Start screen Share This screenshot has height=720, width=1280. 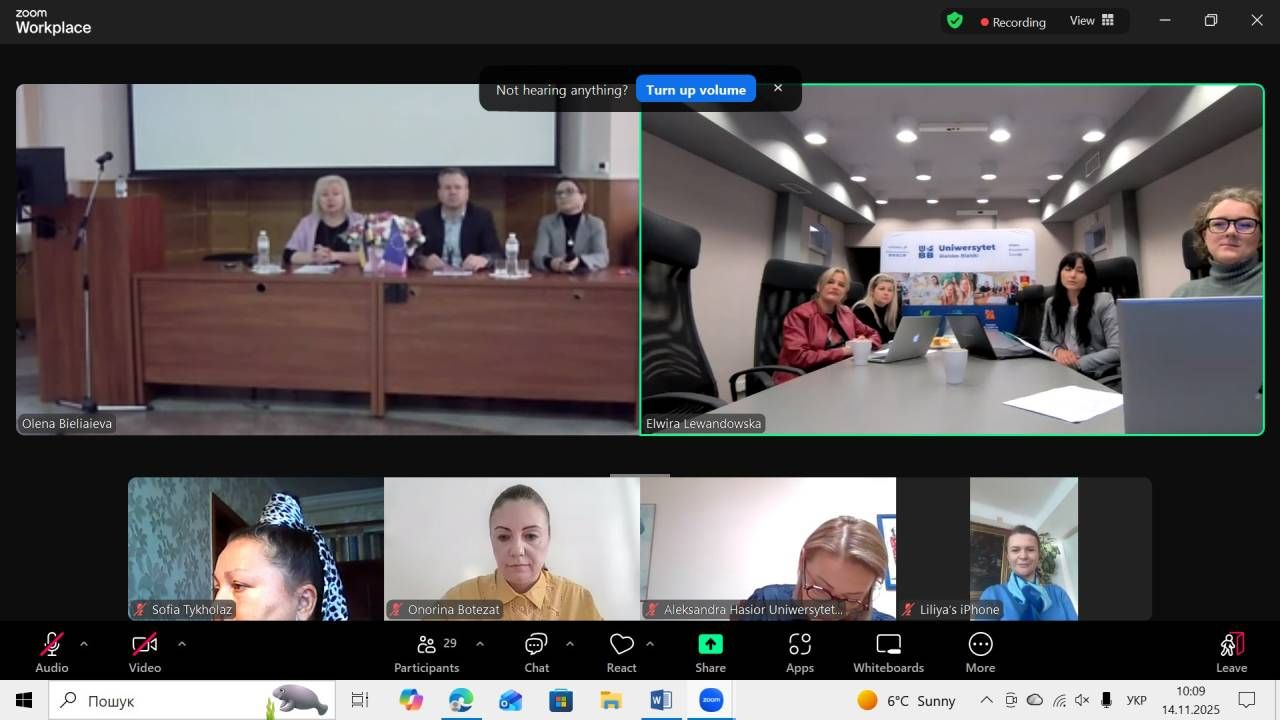tap(710, 652)
